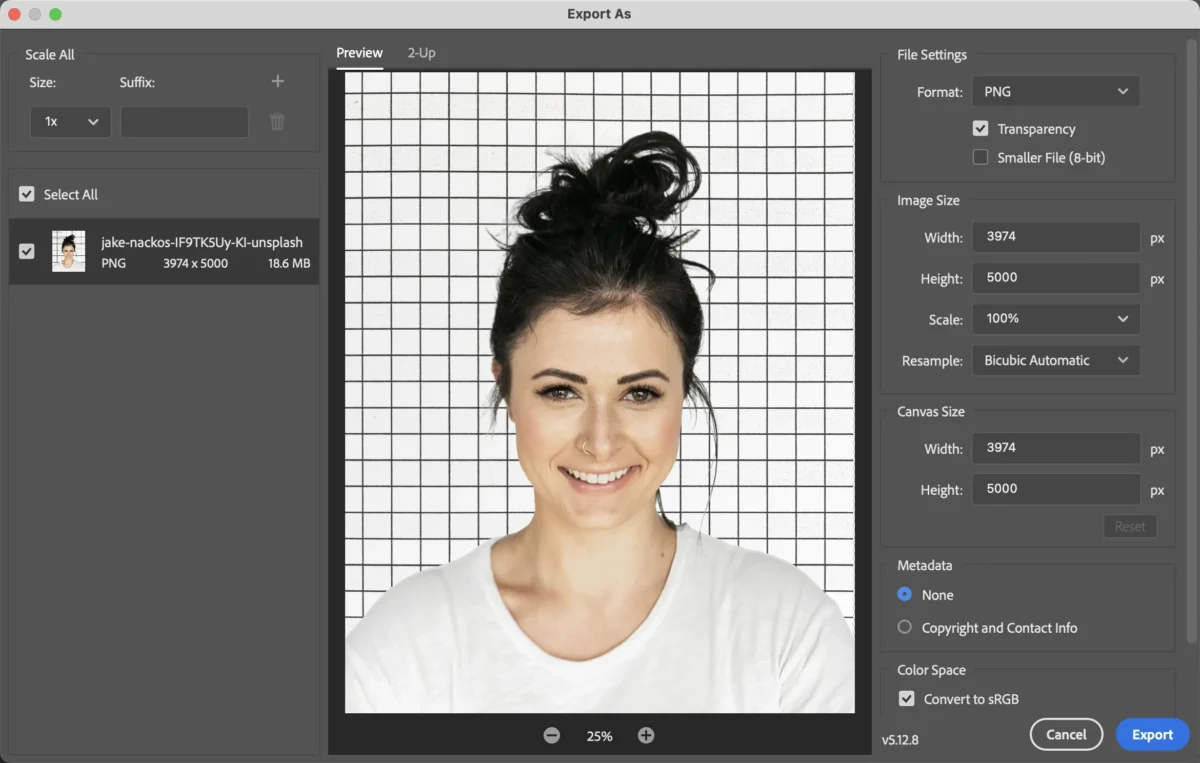The image size is (1200, 763).
Task: Switch to the 2-Up tab
Action: (421, 52)
